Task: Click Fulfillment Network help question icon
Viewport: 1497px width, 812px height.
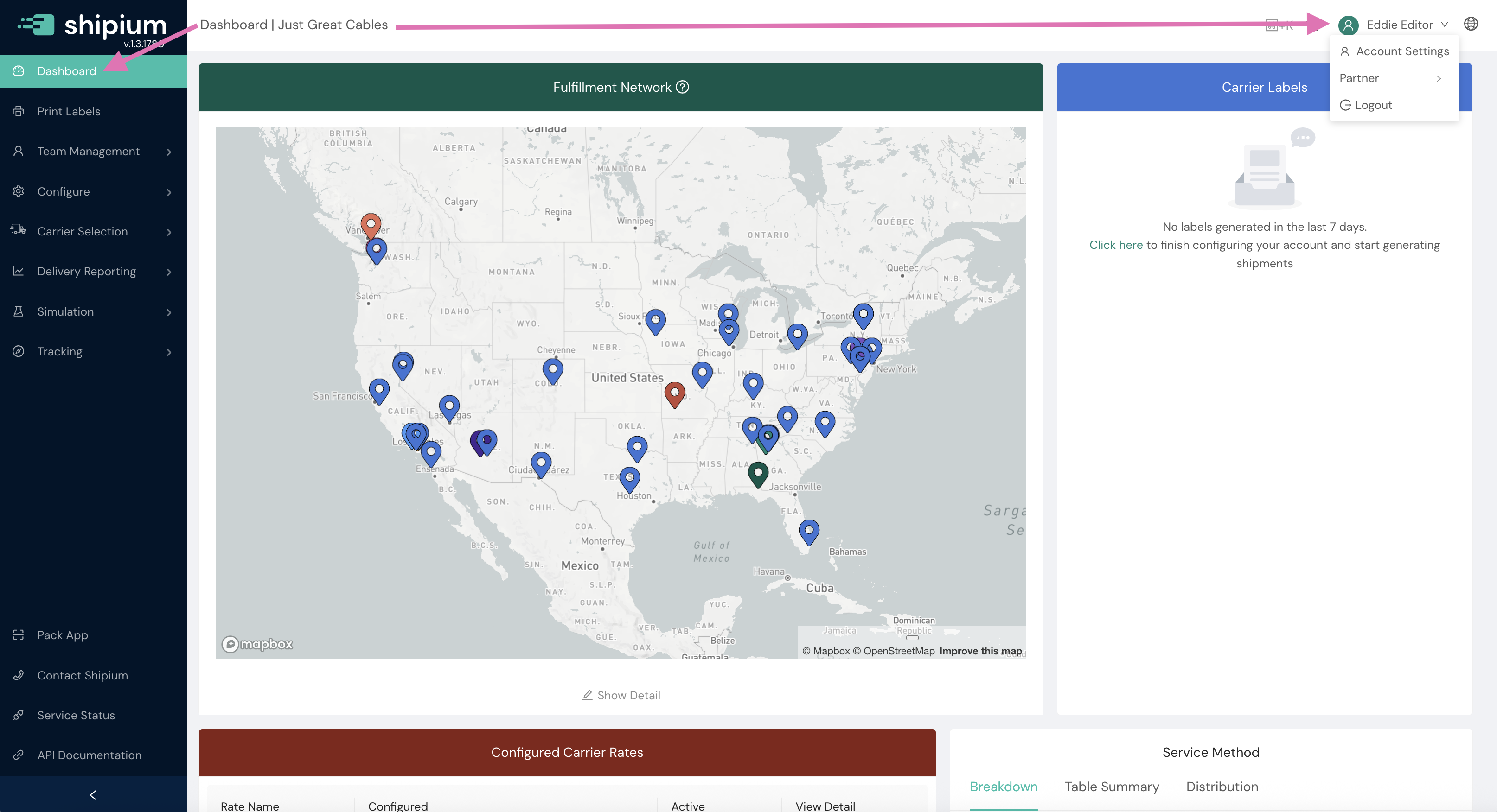Action: (683, 87)
